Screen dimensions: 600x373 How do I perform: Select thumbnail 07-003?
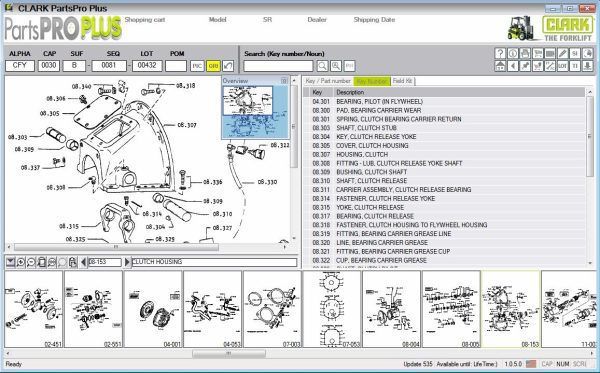point(272,309)
